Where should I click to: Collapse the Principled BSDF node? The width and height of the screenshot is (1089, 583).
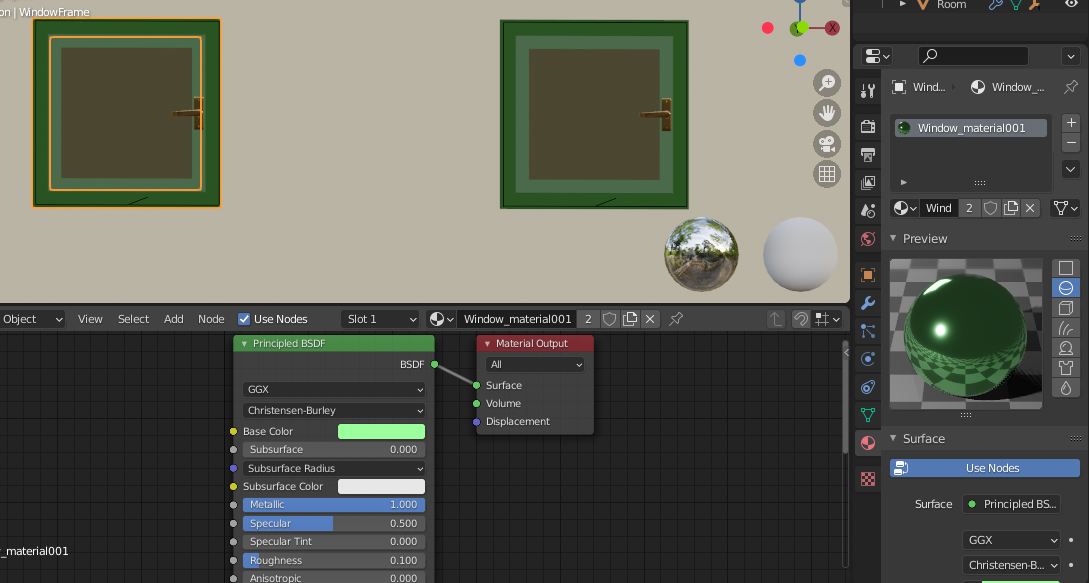tap(244, 344)
